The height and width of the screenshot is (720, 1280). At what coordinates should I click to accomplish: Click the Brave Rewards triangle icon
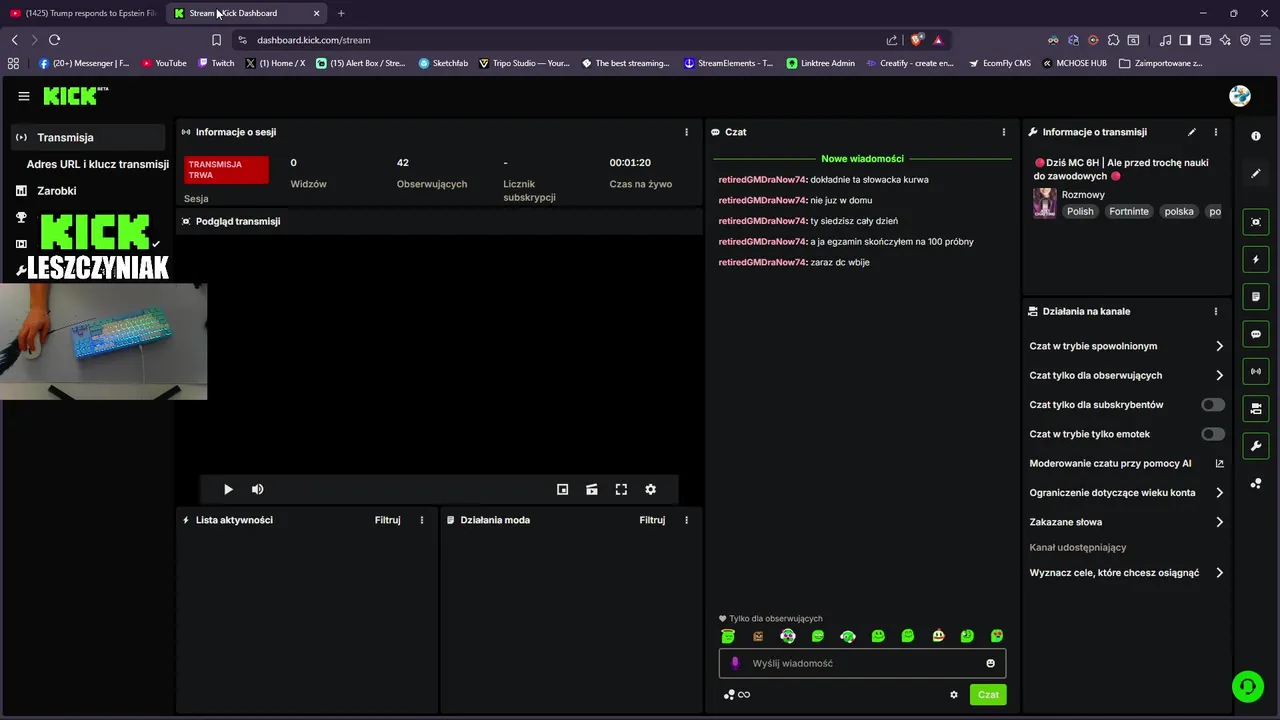pyautogui.click(x=938, y=40)
